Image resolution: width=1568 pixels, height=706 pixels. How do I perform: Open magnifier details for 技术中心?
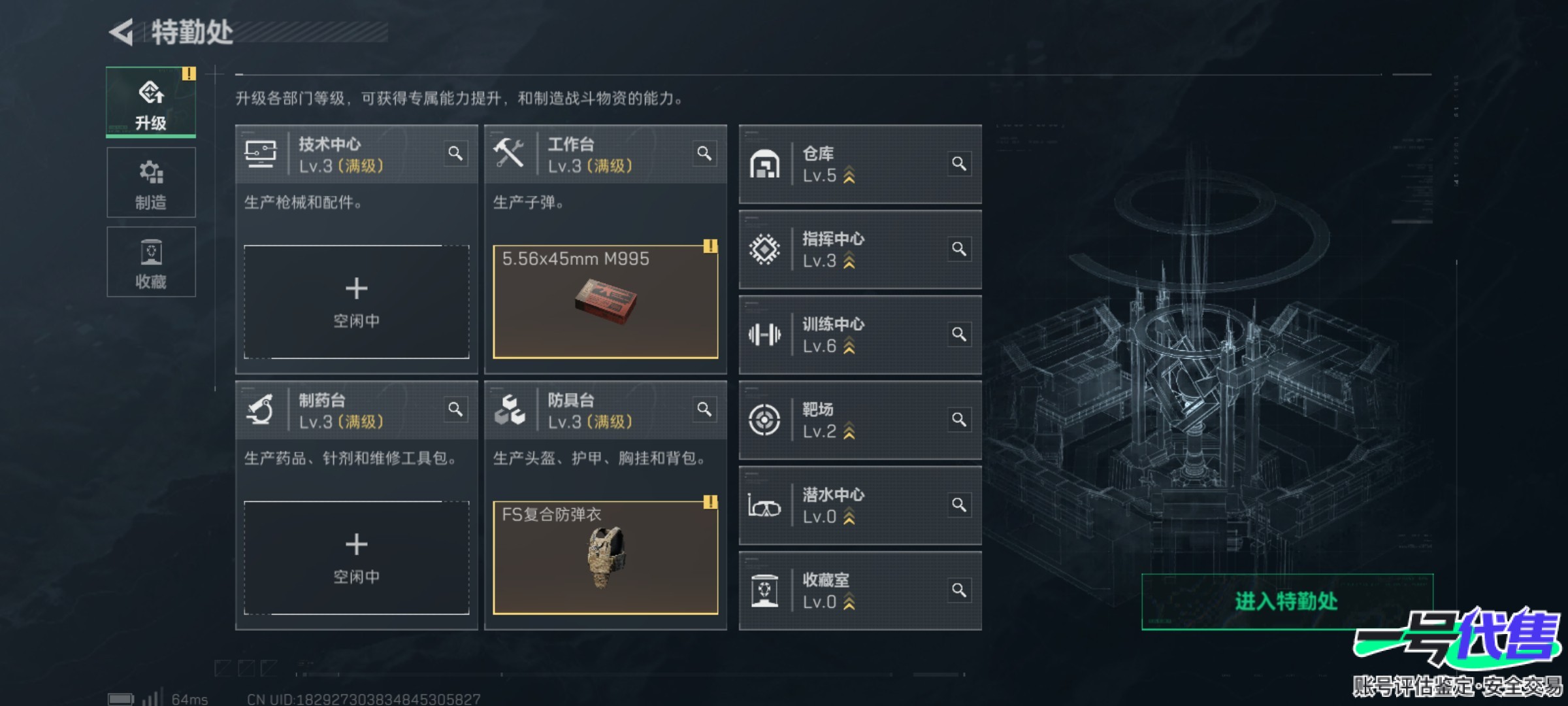click(455, 154)
